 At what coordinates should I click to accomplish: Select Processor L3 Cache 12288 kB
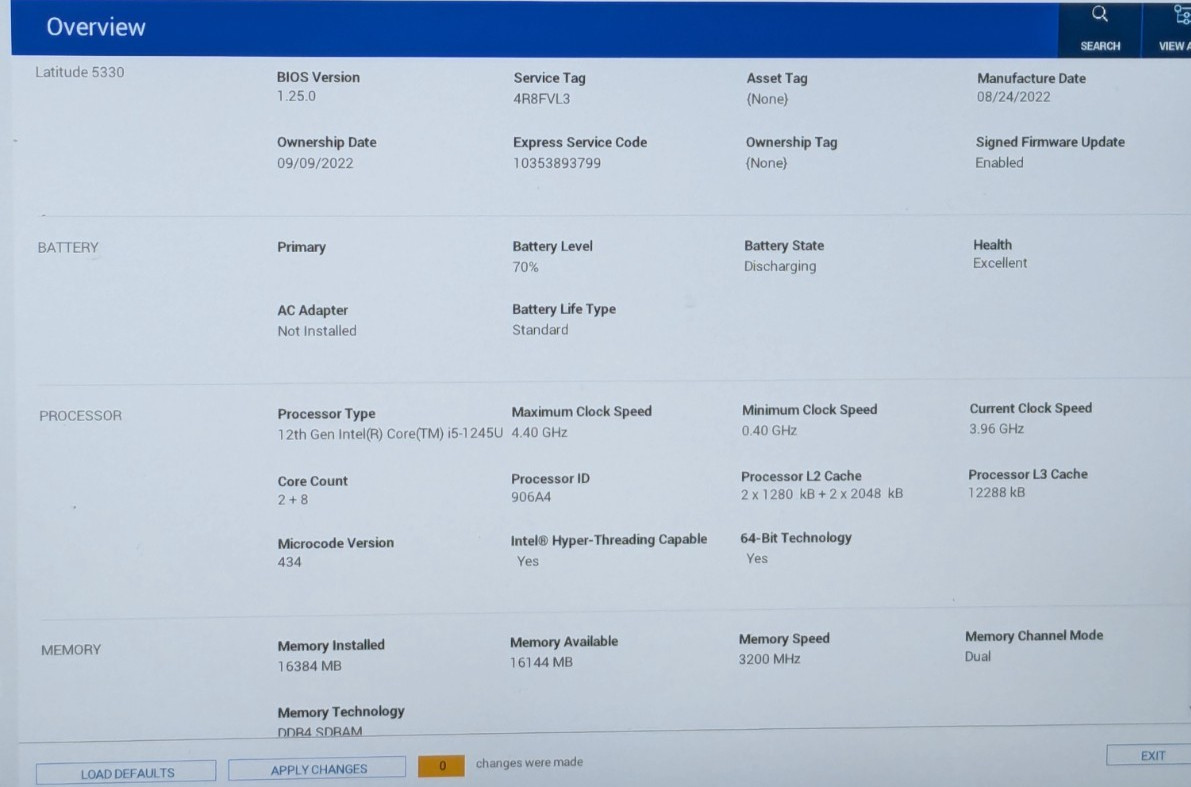point(996,492)
